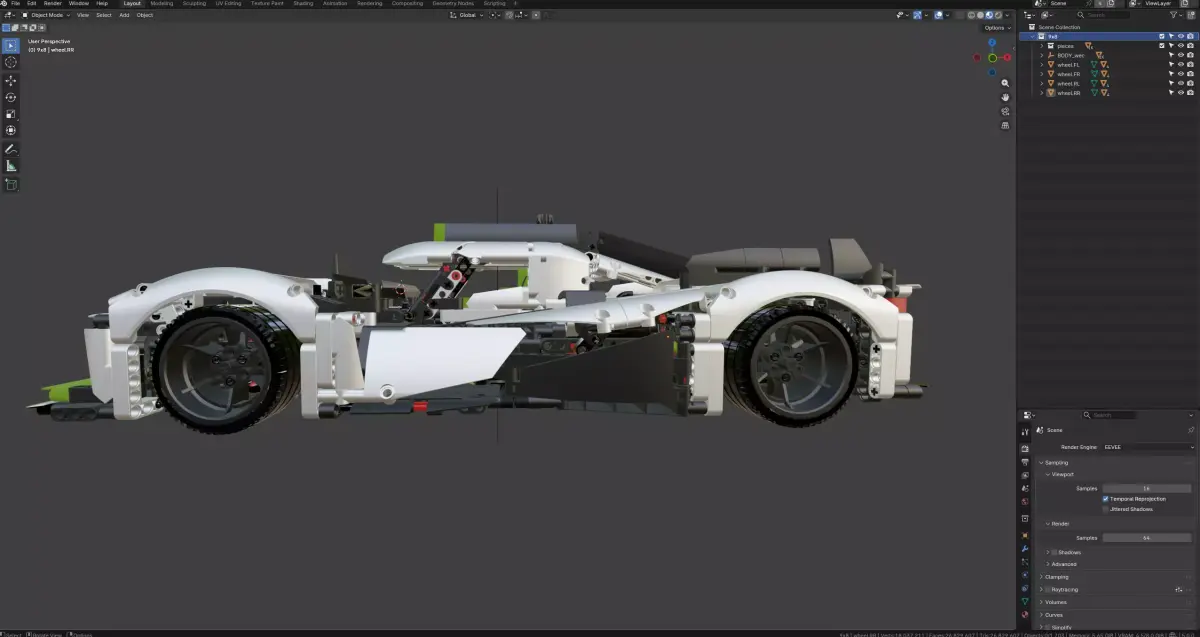The height and width of the screenshot is (637, 1200).
Task: Open the Global transform orientation dropdown
Action: 466,15
